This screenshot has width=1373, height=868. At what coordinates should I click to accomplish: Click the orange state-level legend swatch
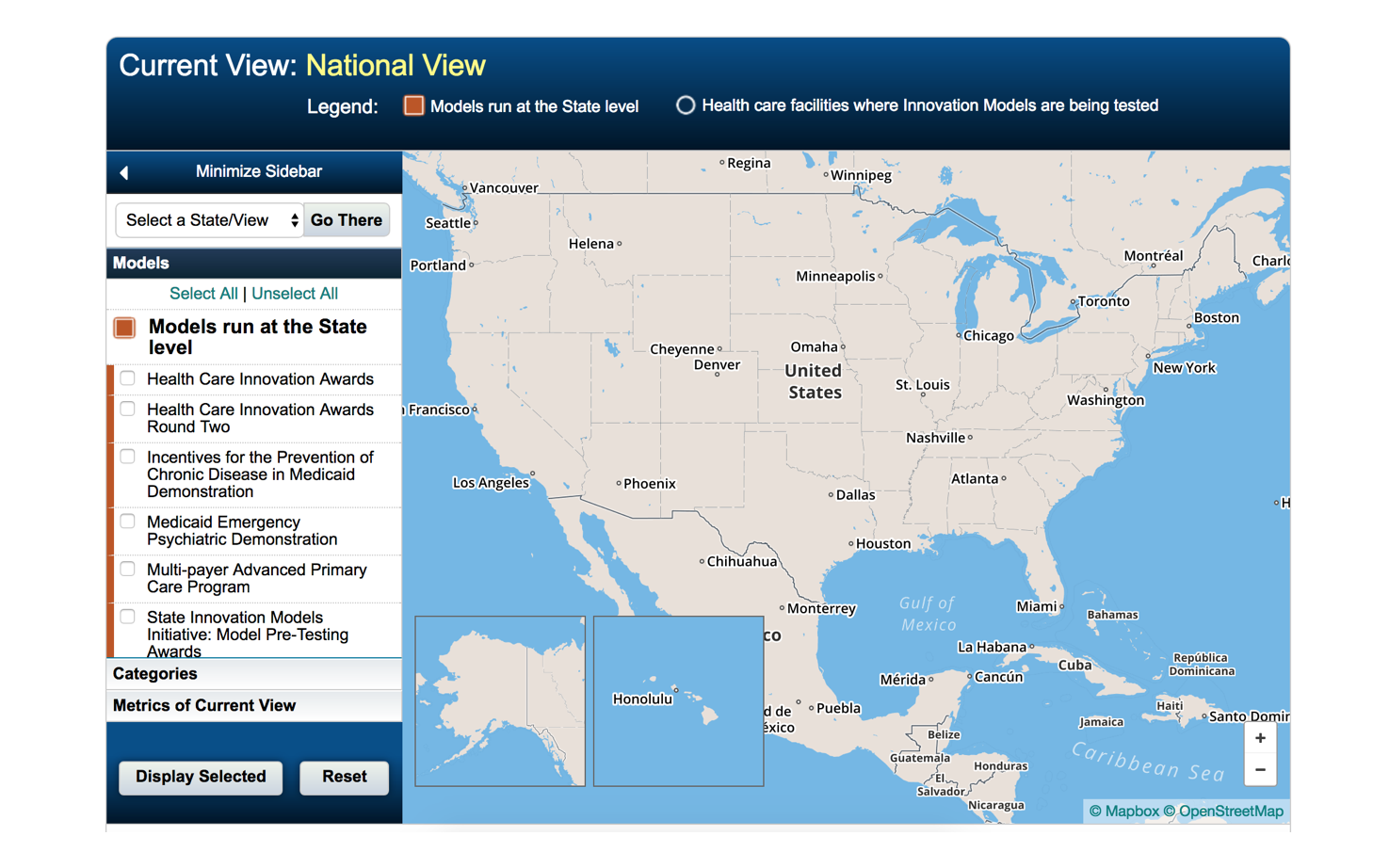point(413,105)
